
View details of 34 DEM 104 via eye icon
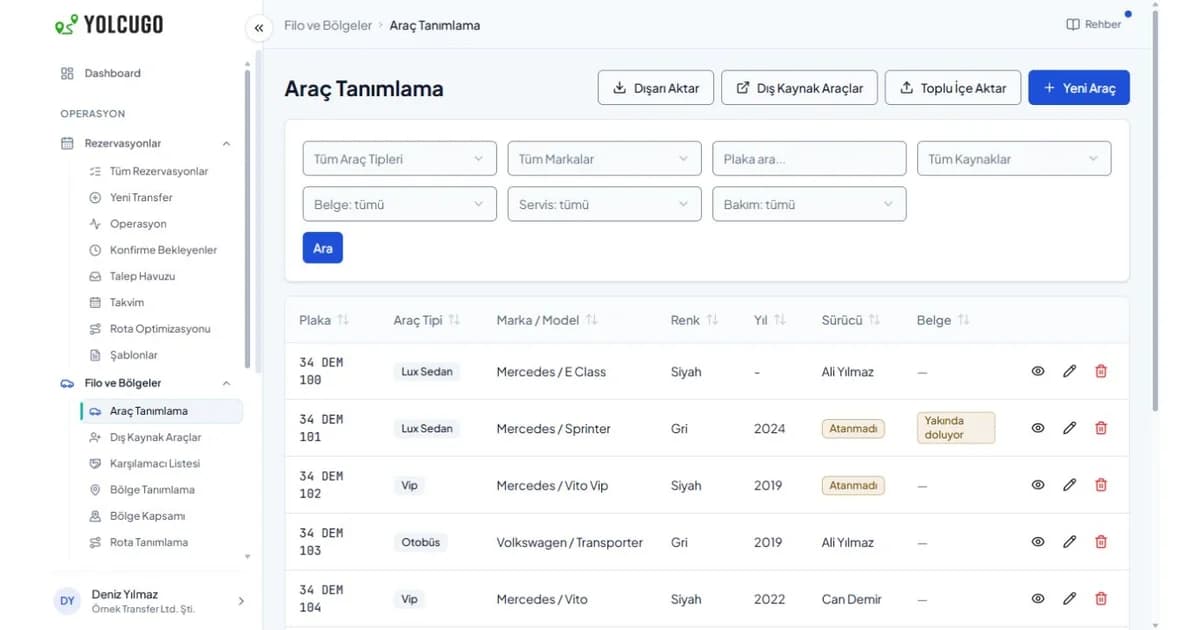(1038, 599)
